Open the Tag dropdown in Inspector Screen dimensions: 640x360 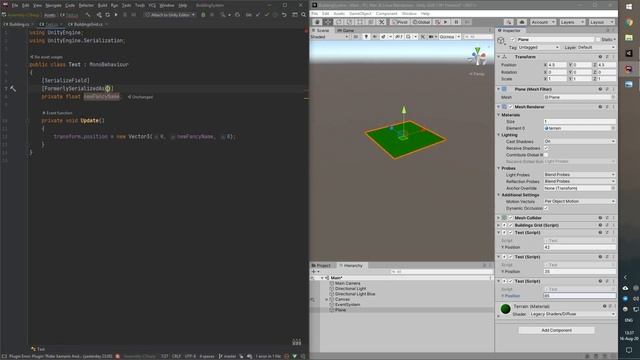[539, 48]
